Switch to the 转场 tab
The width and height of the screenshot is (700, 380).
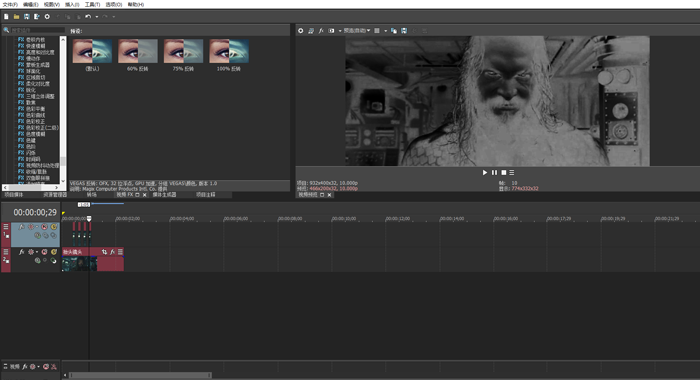(92, 195)
